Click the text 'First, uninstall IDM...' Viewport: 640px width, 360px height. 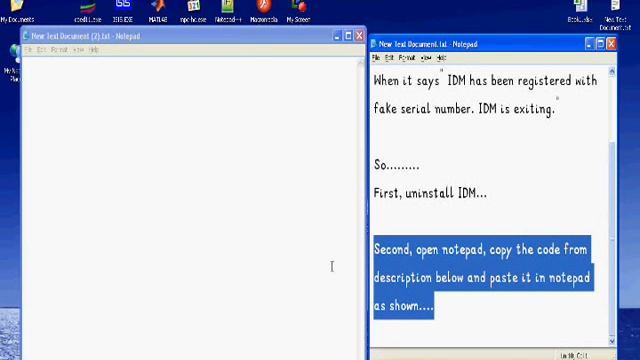click(430, 193)
